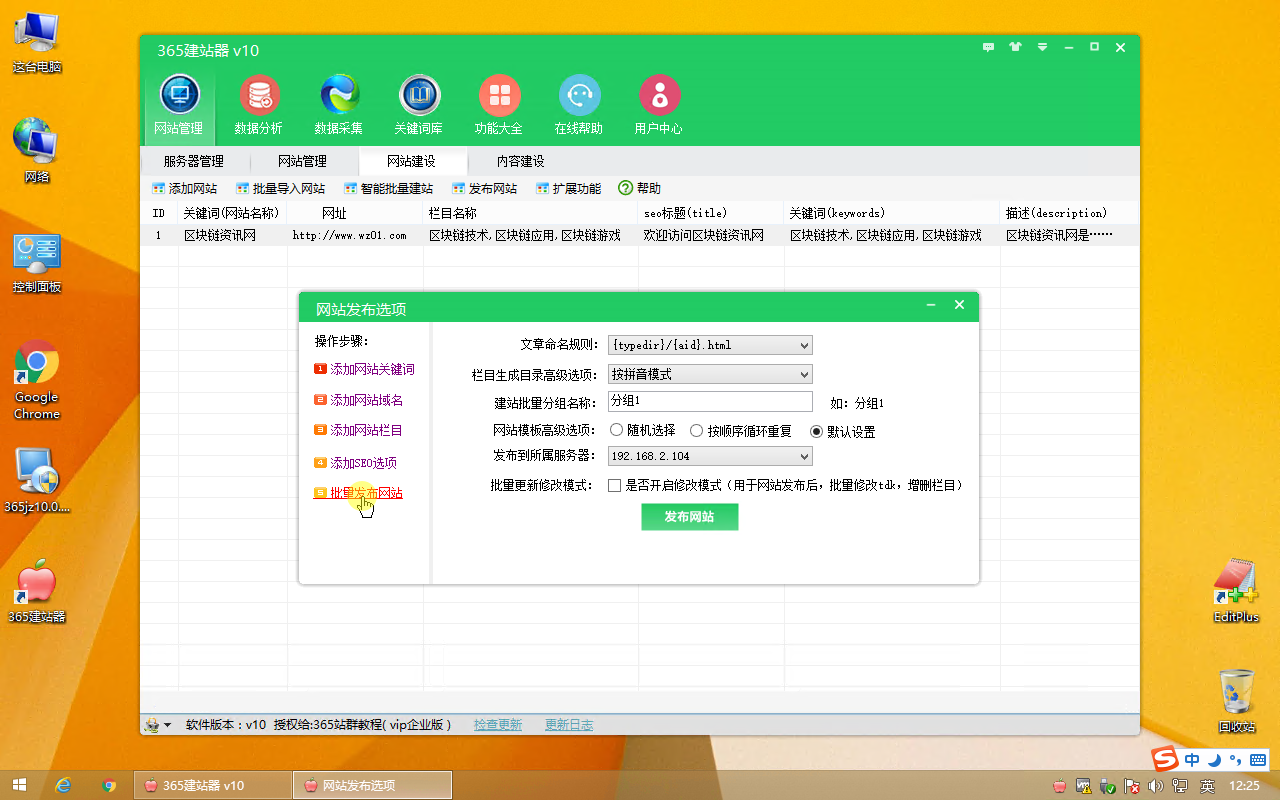Open the Windows Start button

pyautogui.click(x=19, y=785)
